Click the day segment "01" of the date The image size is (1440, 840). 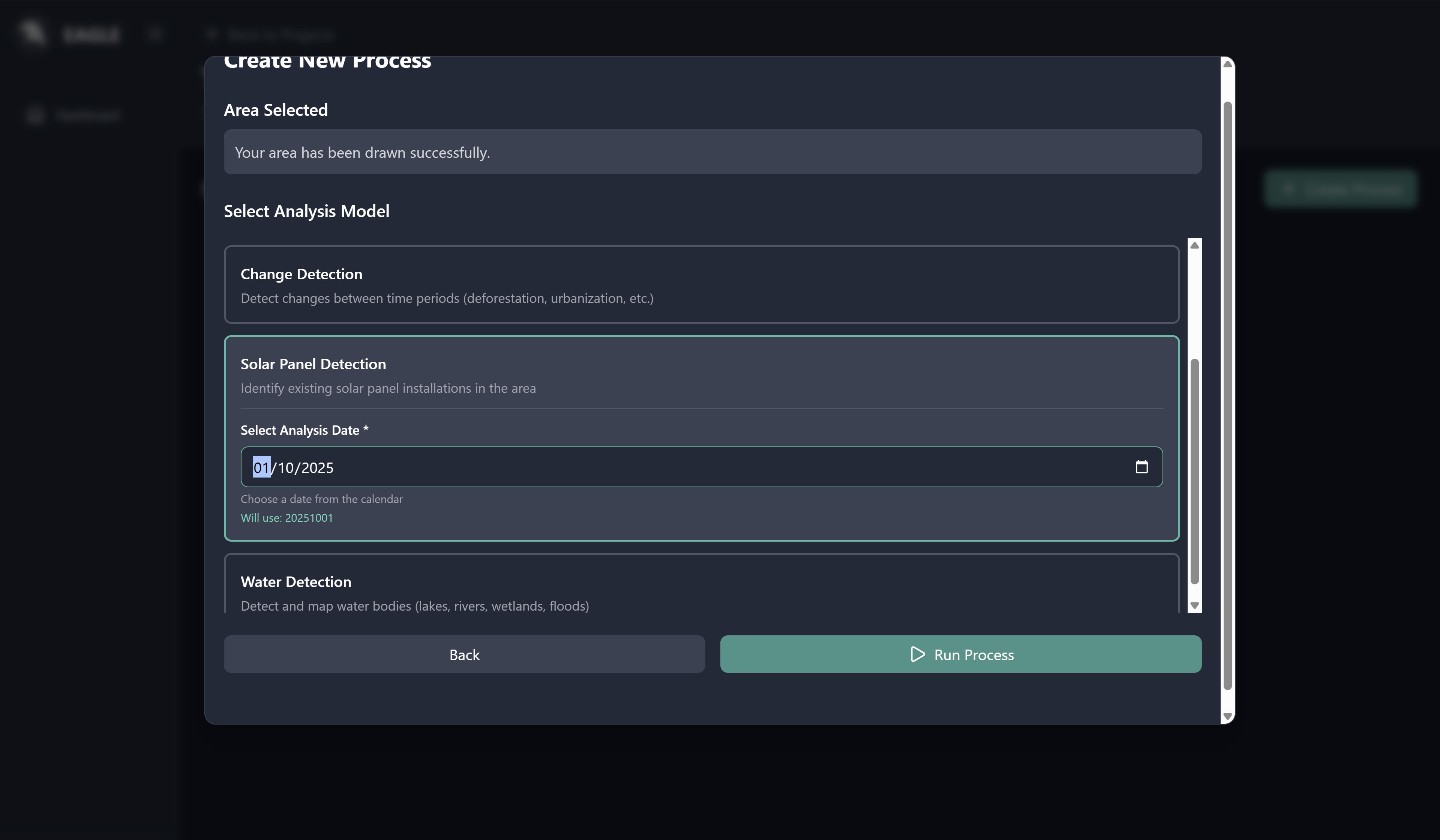pyautogui.click(x=261, y=468)
